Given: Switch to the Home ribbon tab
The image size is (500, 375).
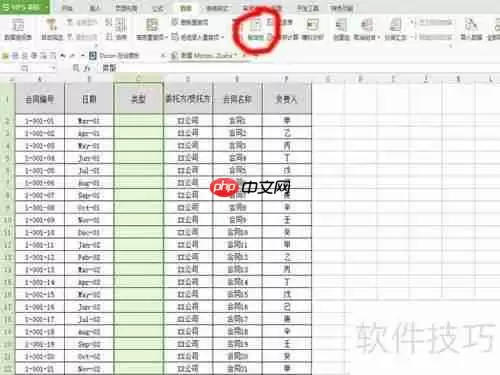Looking at the screenshot, I should [67, 8].
